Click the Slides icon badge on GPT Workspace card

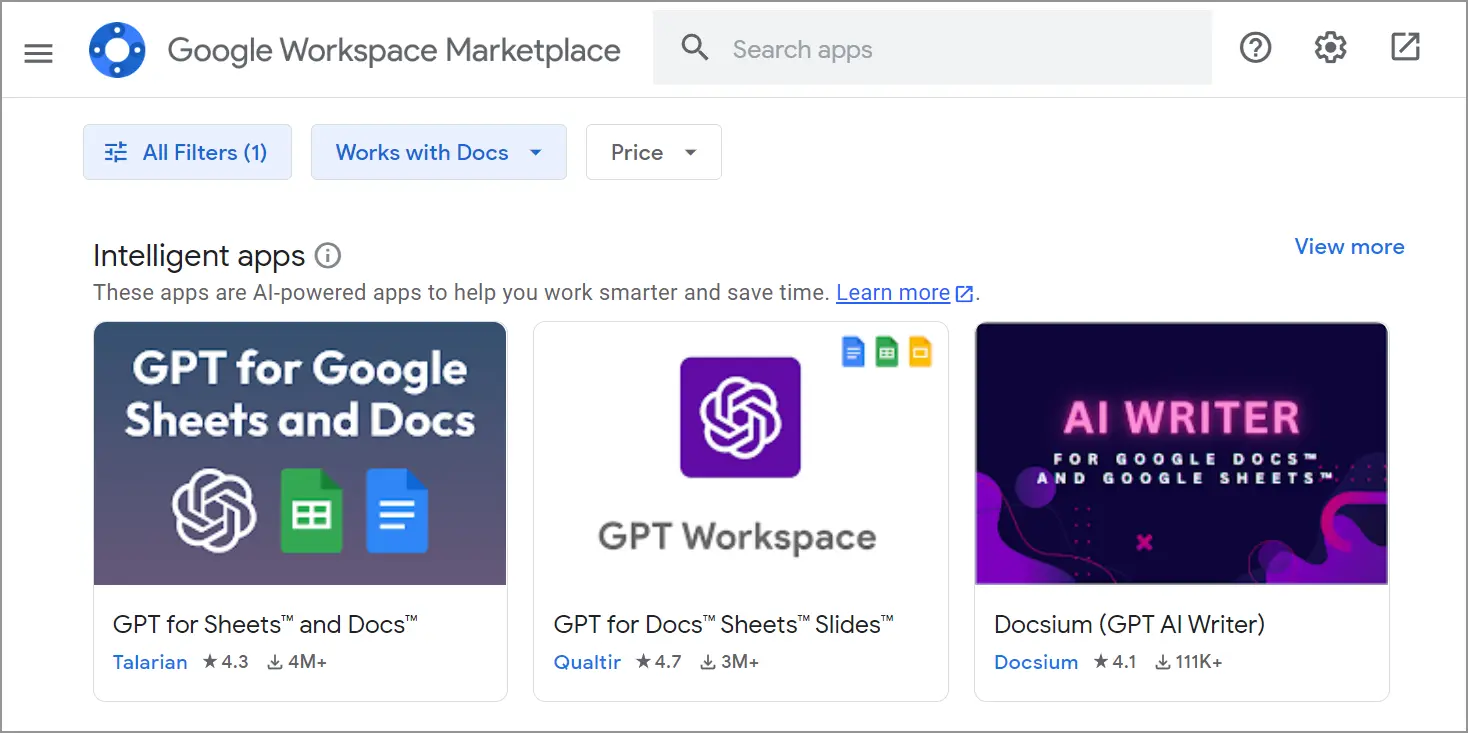[x=920, y=352]
